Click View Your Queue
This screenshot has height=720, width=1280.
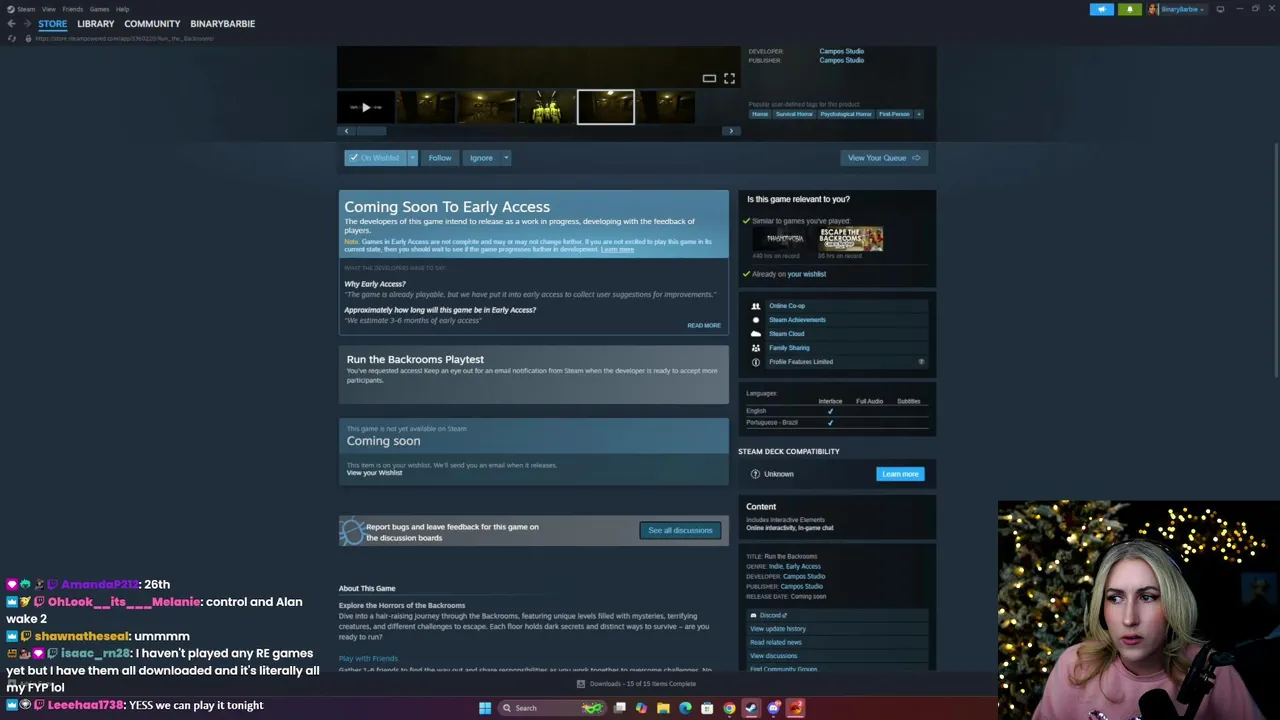click(884, 158)
